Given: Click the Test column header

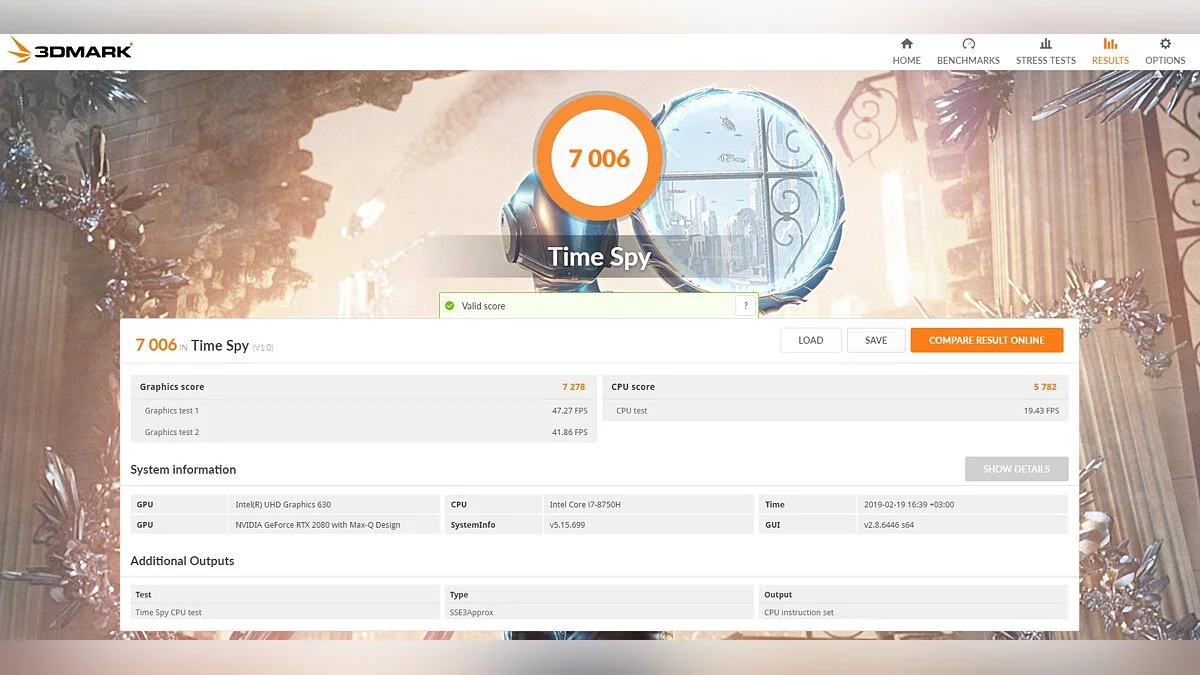Looking at the screenshot, I should (144, 595).
